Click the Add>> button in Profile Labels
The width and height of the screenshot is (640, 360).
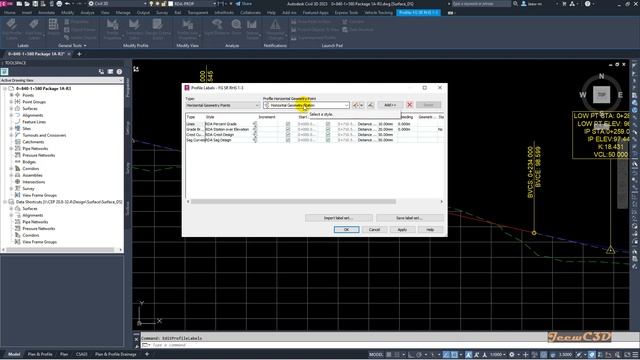tap(390, 105)
